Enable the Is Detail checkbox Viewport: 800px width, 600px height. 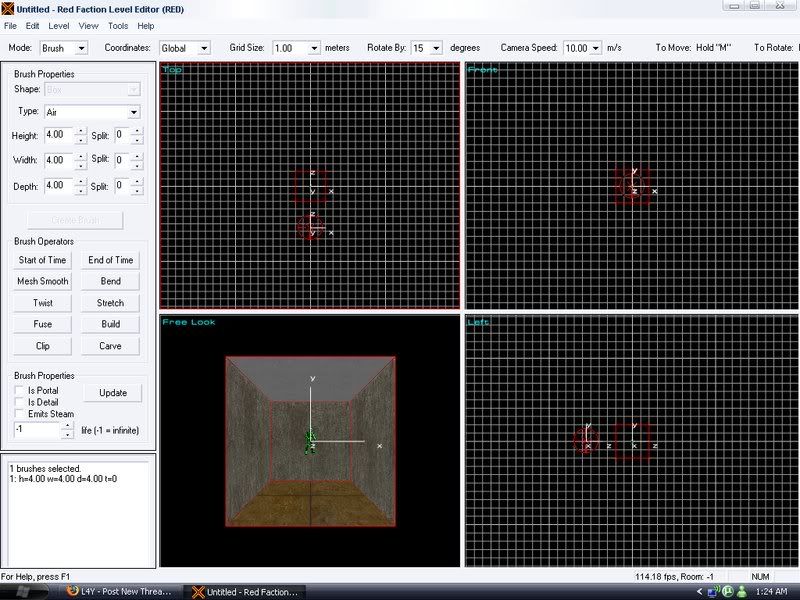(19, 402)
